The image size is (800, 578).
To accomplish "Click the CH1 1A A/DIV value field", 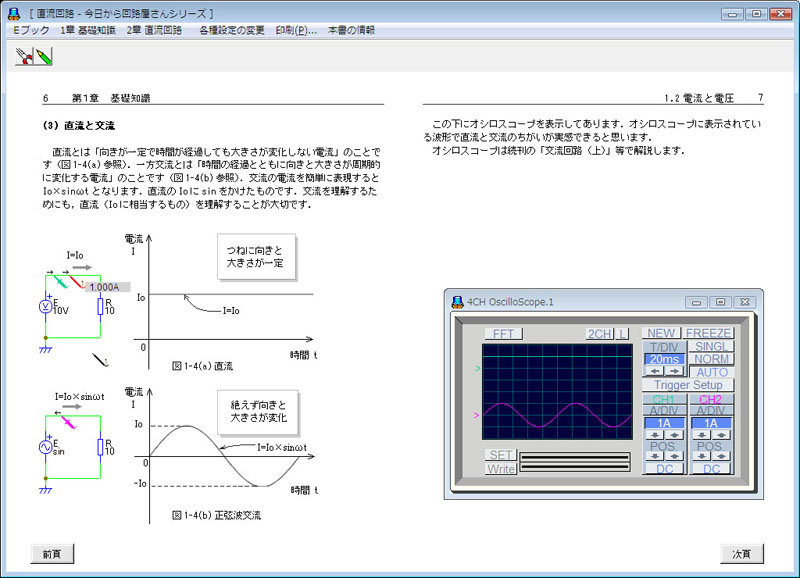I will (x=664, y=423).
